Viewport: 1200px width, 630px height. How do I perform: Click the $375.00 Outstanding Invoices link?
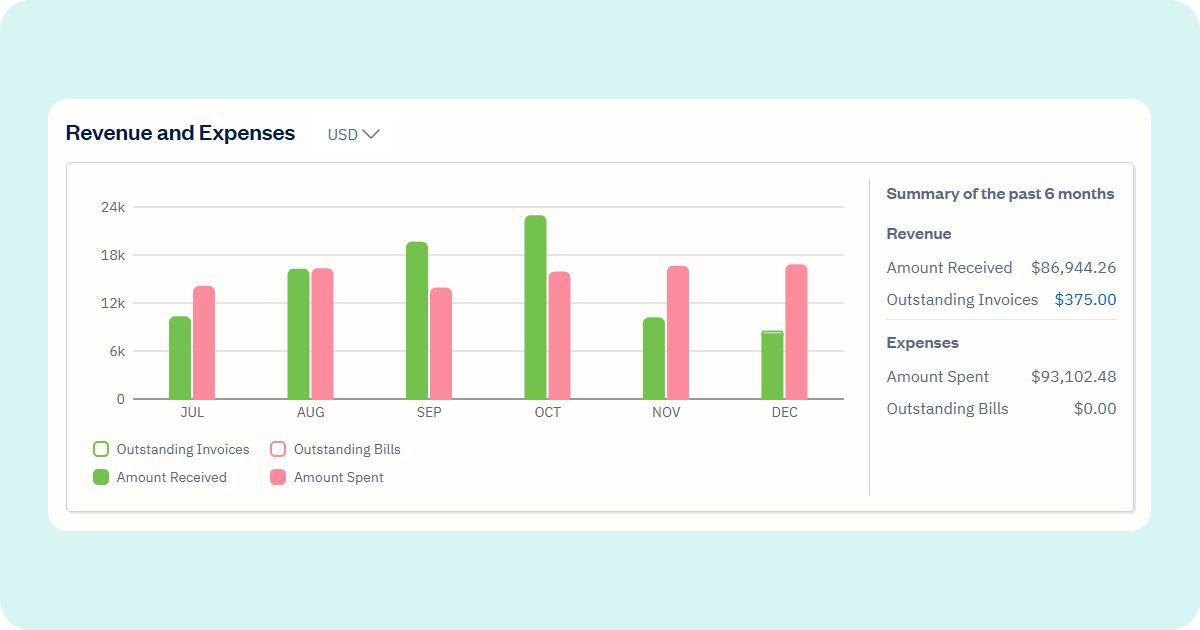(1085, 299)
